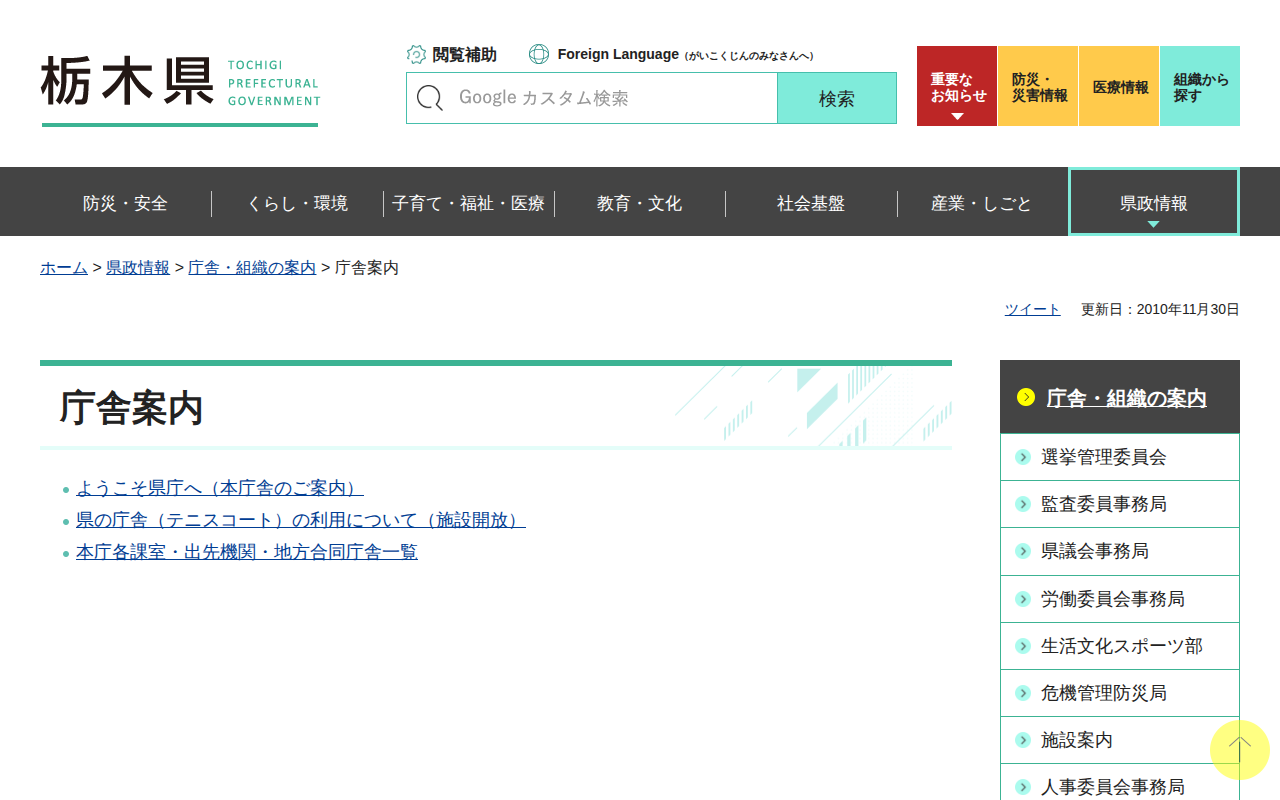The image size is (1280, 800).
Task: Click the arrow icon next to 労働委員会事務局
Action: (1023, 599)
